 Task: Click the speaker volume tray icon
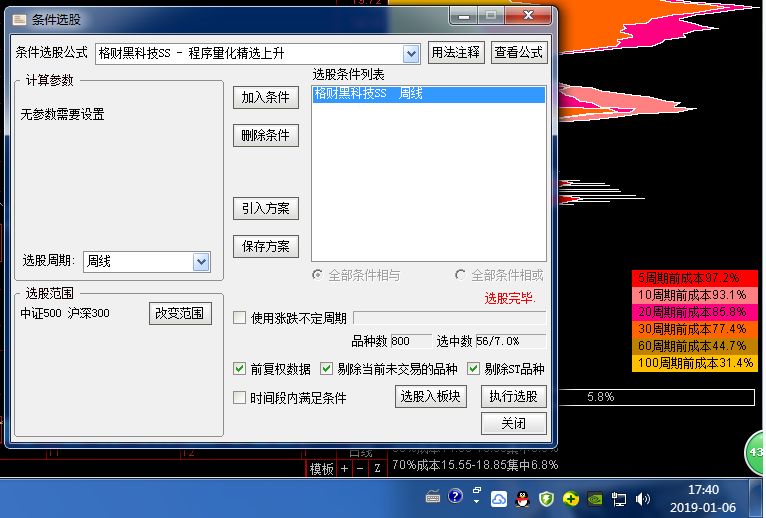click(x=642, y=499)
